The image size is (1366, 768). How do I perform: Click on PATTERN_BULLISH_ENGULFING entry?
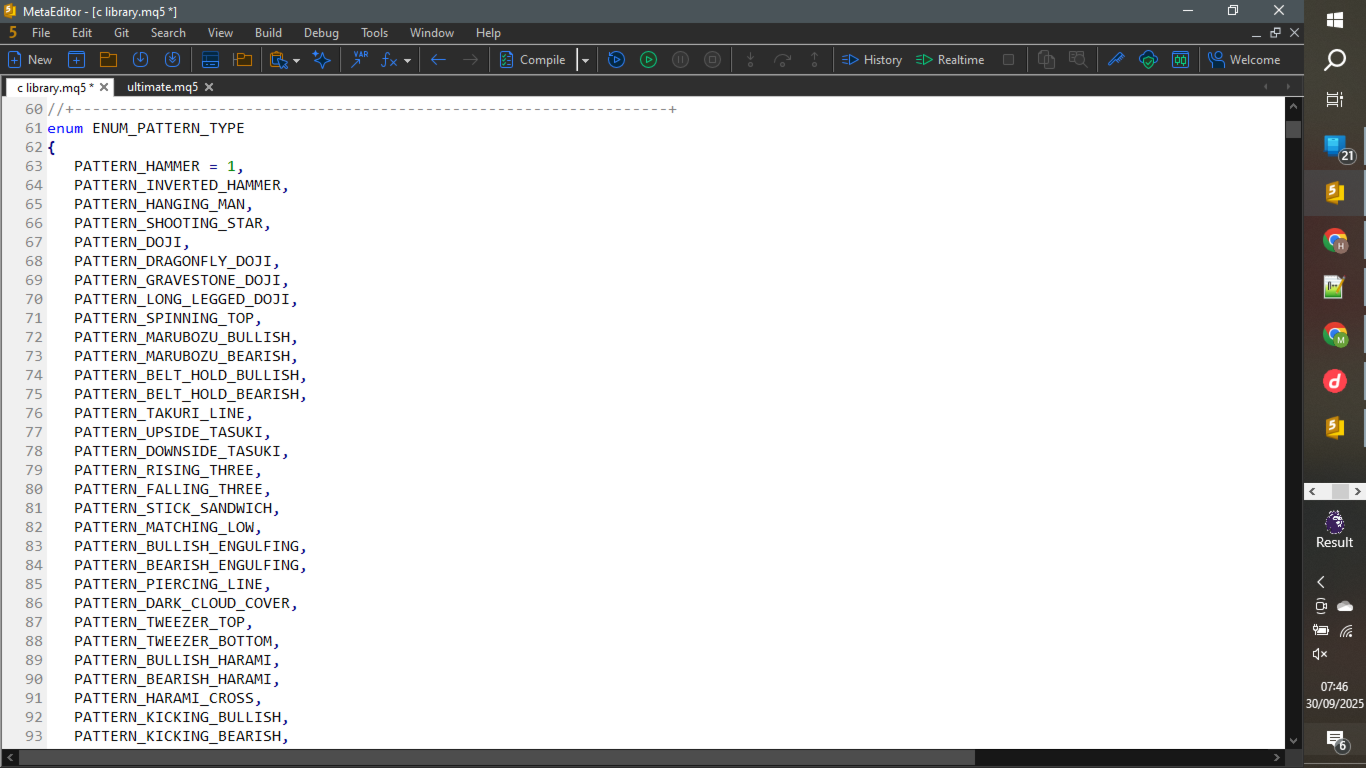point(190,546)
